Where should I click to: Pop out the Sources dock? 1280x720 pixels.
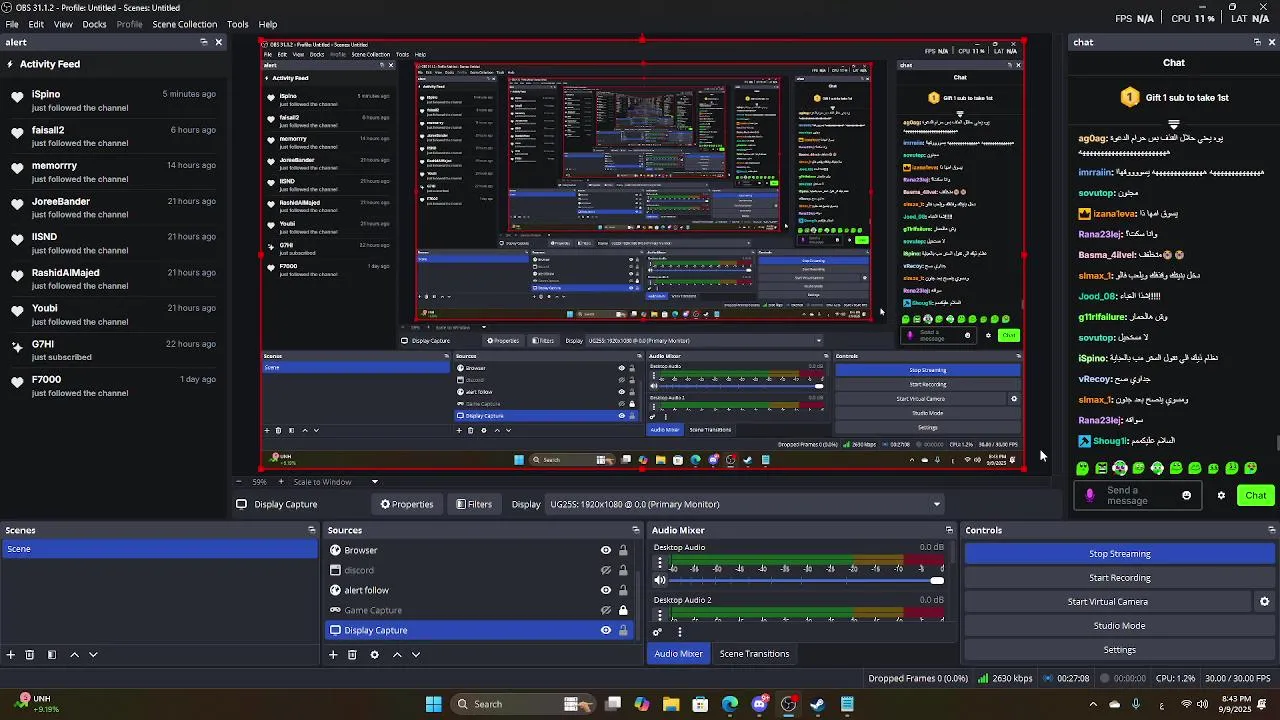click(635, 530)
